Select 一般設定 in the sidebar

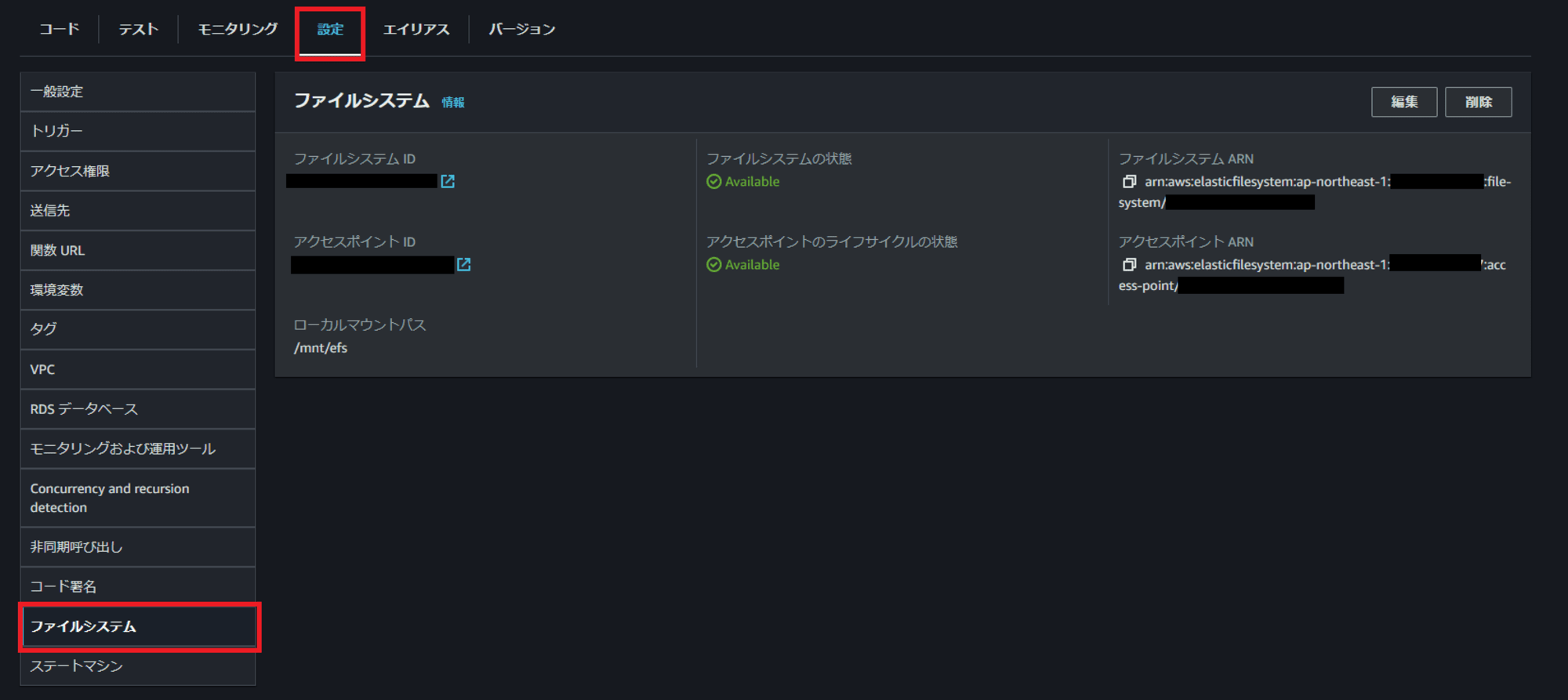click(138, 92)
